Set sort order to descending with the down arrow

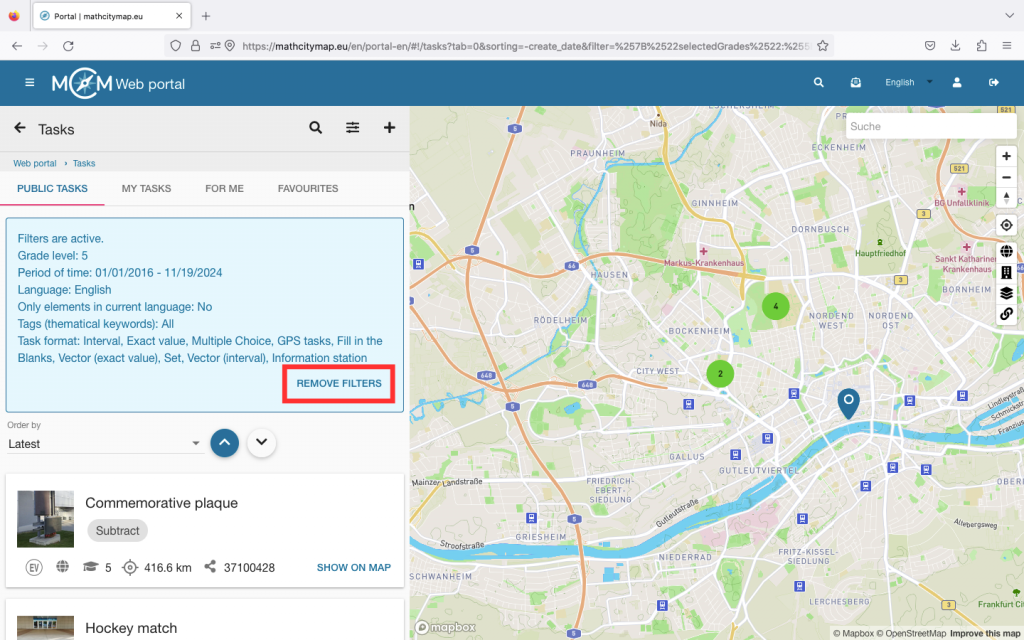(262, 442)
